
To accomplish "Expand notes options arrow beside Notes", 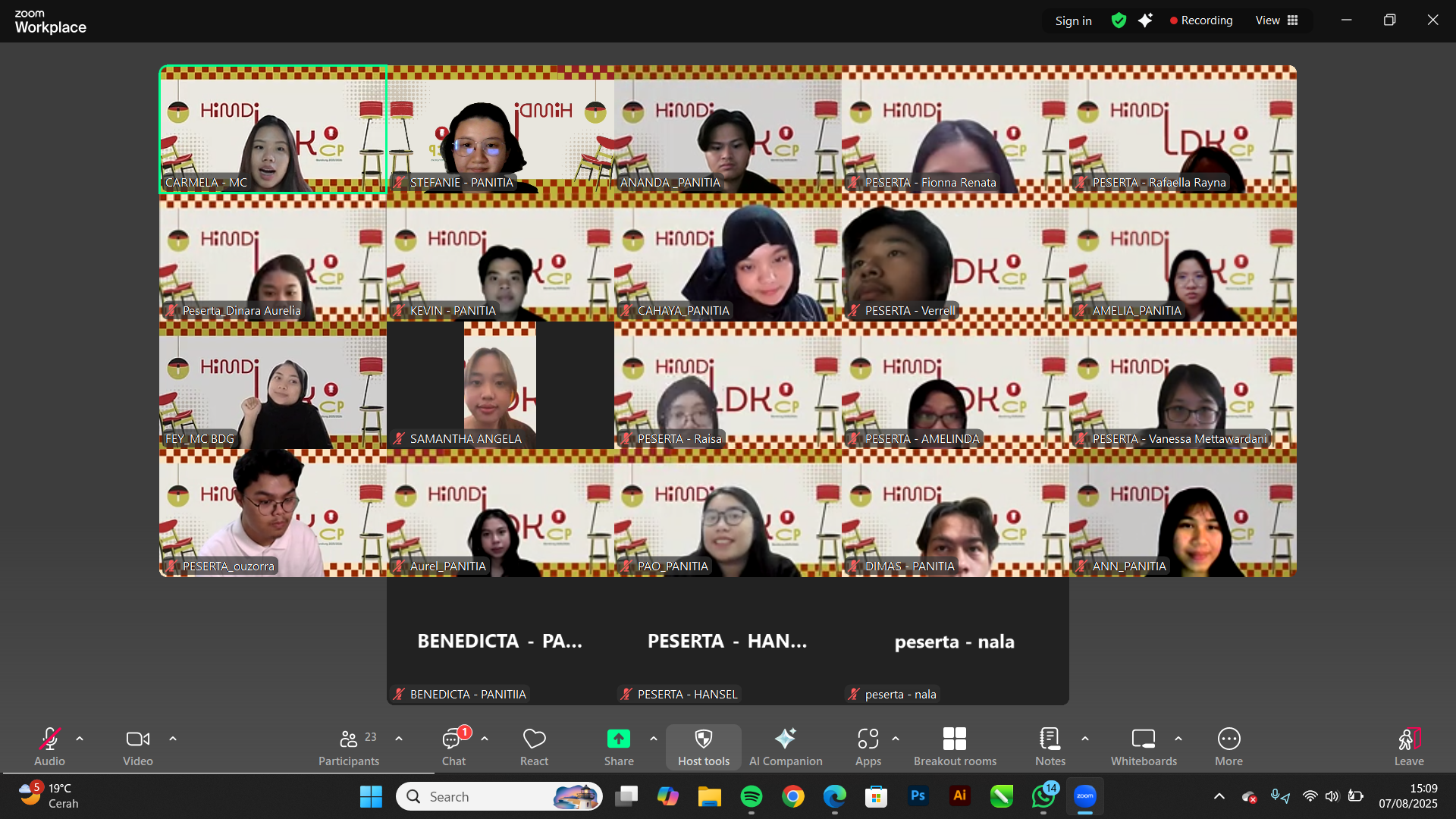I will 1085,739.
